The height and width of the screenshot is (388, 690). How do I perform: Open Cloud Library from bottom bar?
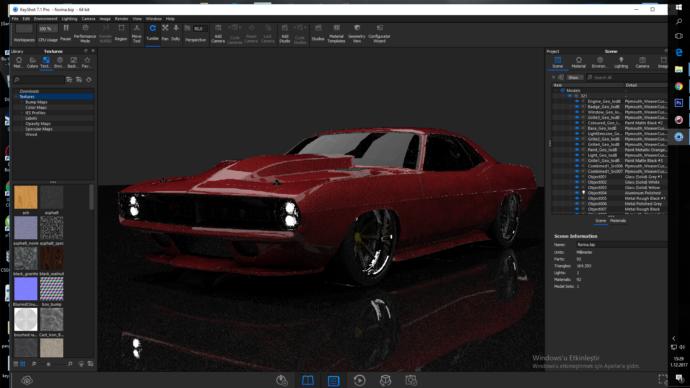27,381
